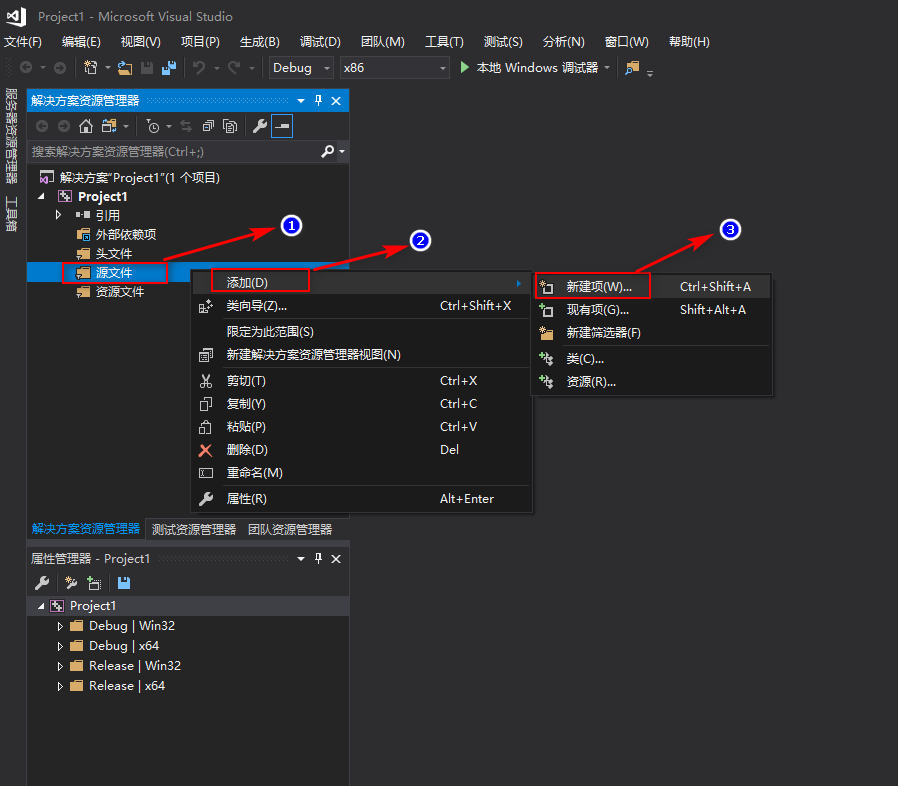898x786 pixels.
Task: Toggle the Preview Selected Items button
Action: click(282, 126)
